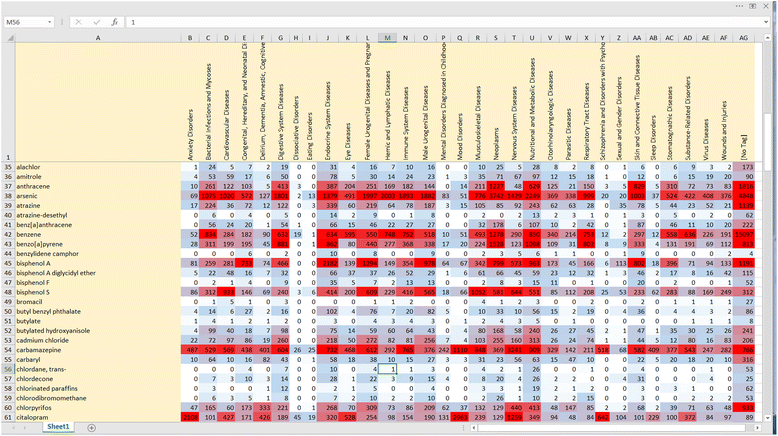Click the formula bar Cancel X icon
778x436 pixels.
click(78, 21)
